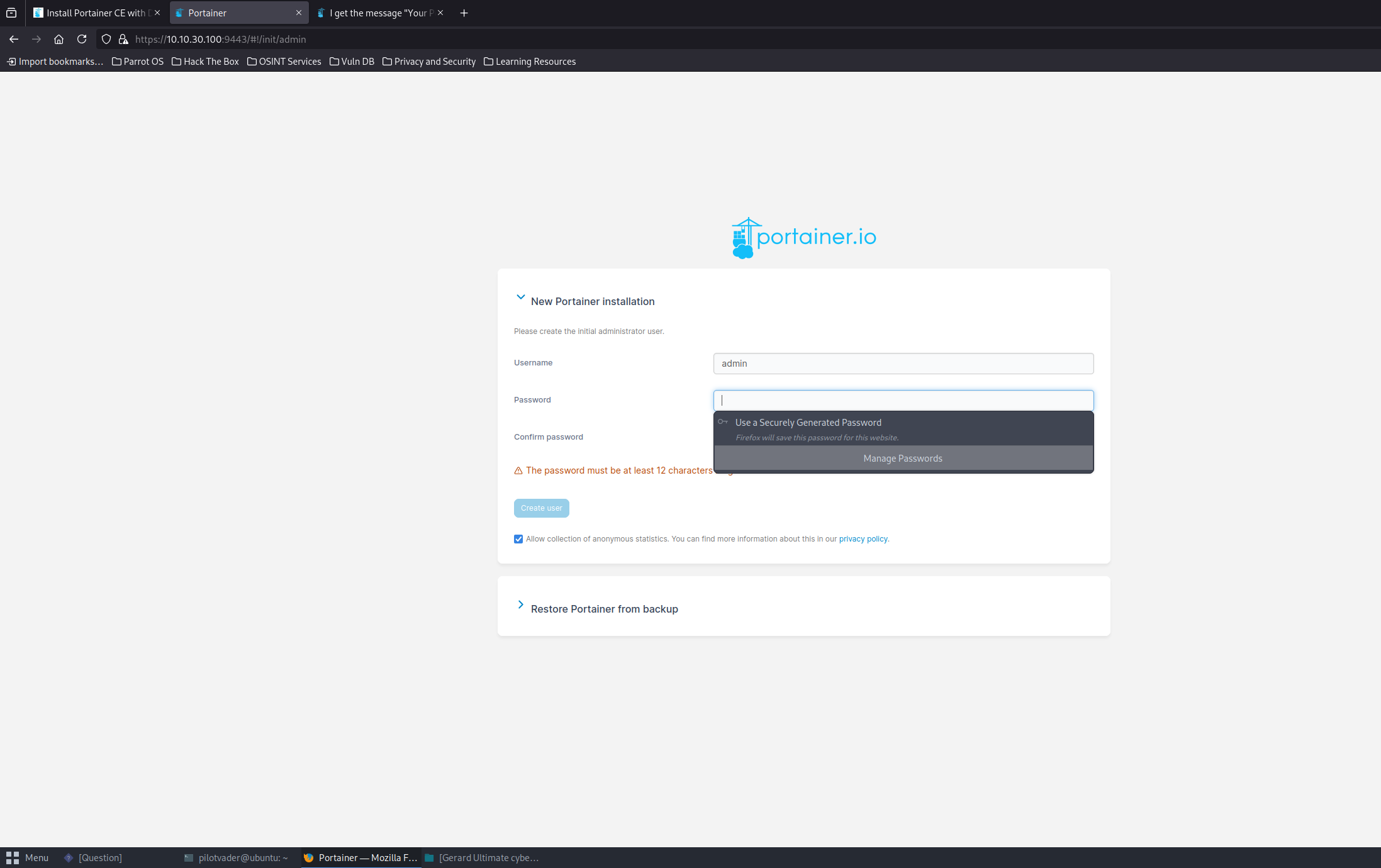
Task: Click the Firefox icon in the taskbar
Action: coord(308,857)
